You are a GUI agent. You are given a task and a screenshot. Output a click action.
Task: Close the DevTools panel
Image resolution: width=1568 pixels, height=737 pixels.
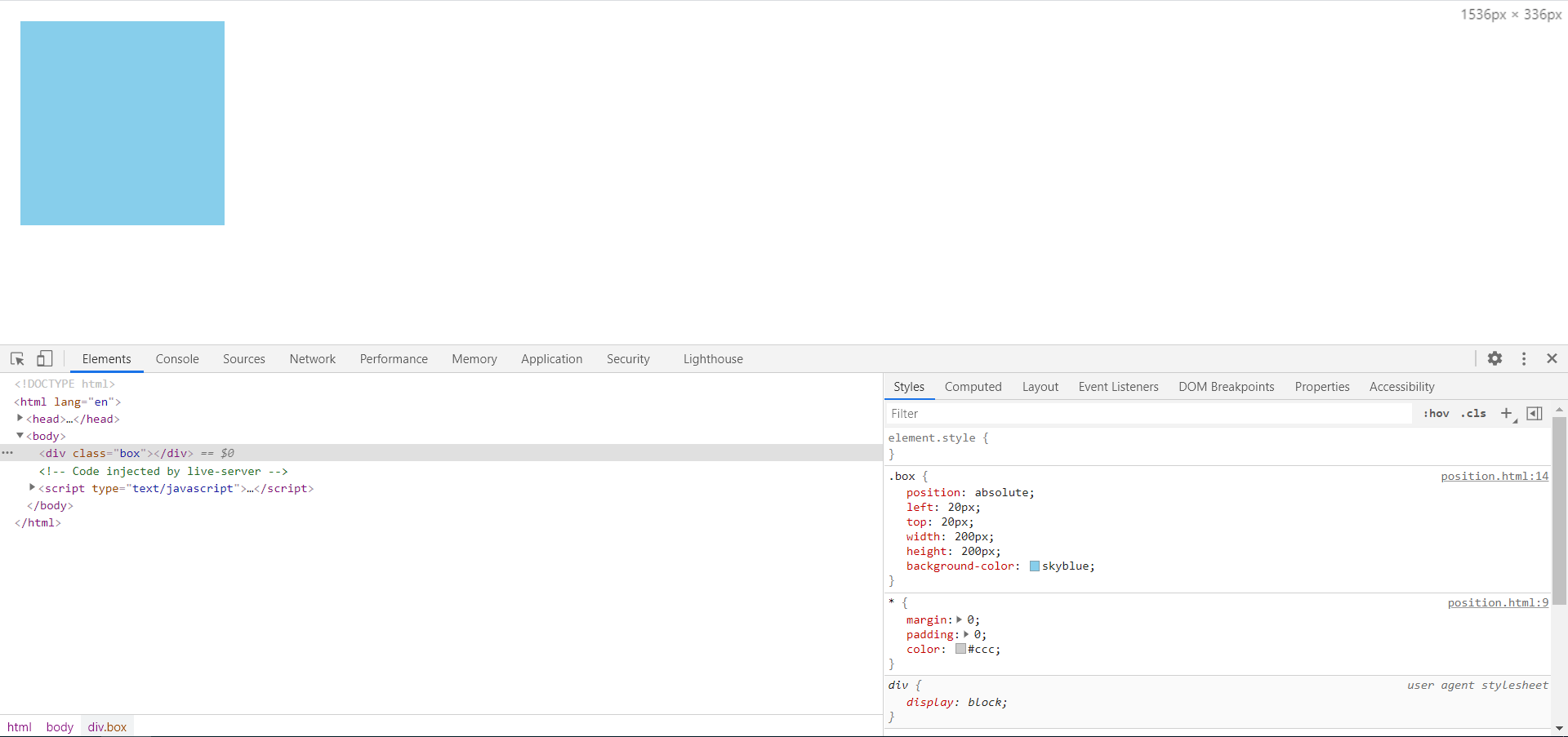[x=1552, y=359]
